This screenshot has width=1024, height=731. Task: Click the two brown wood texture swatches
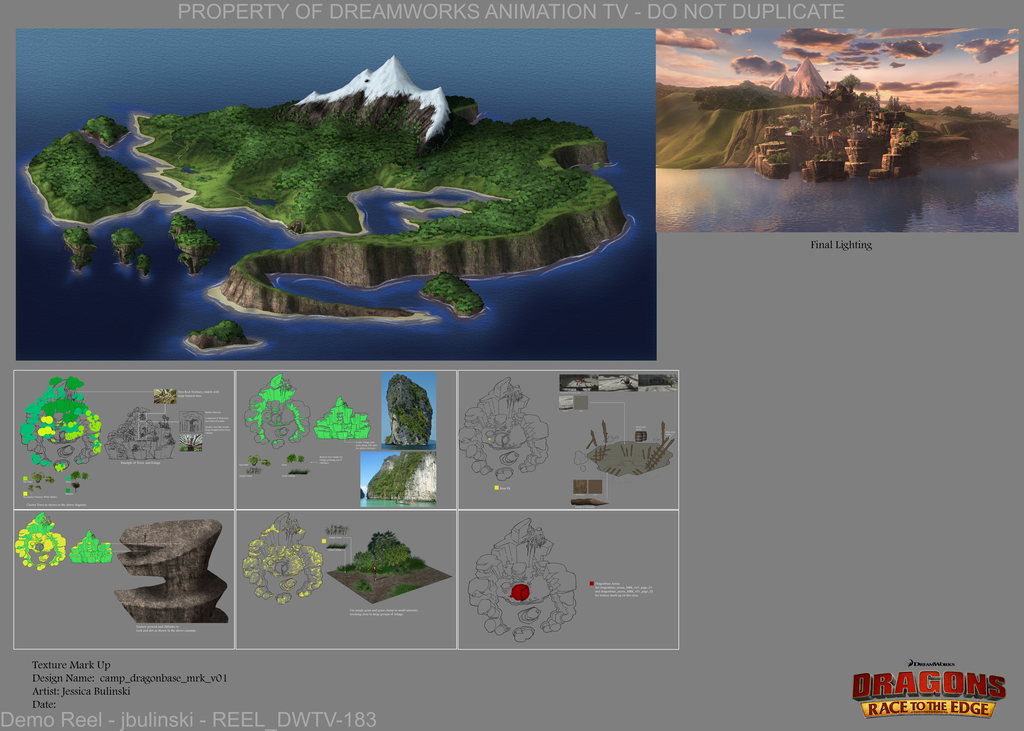(588, 487)
